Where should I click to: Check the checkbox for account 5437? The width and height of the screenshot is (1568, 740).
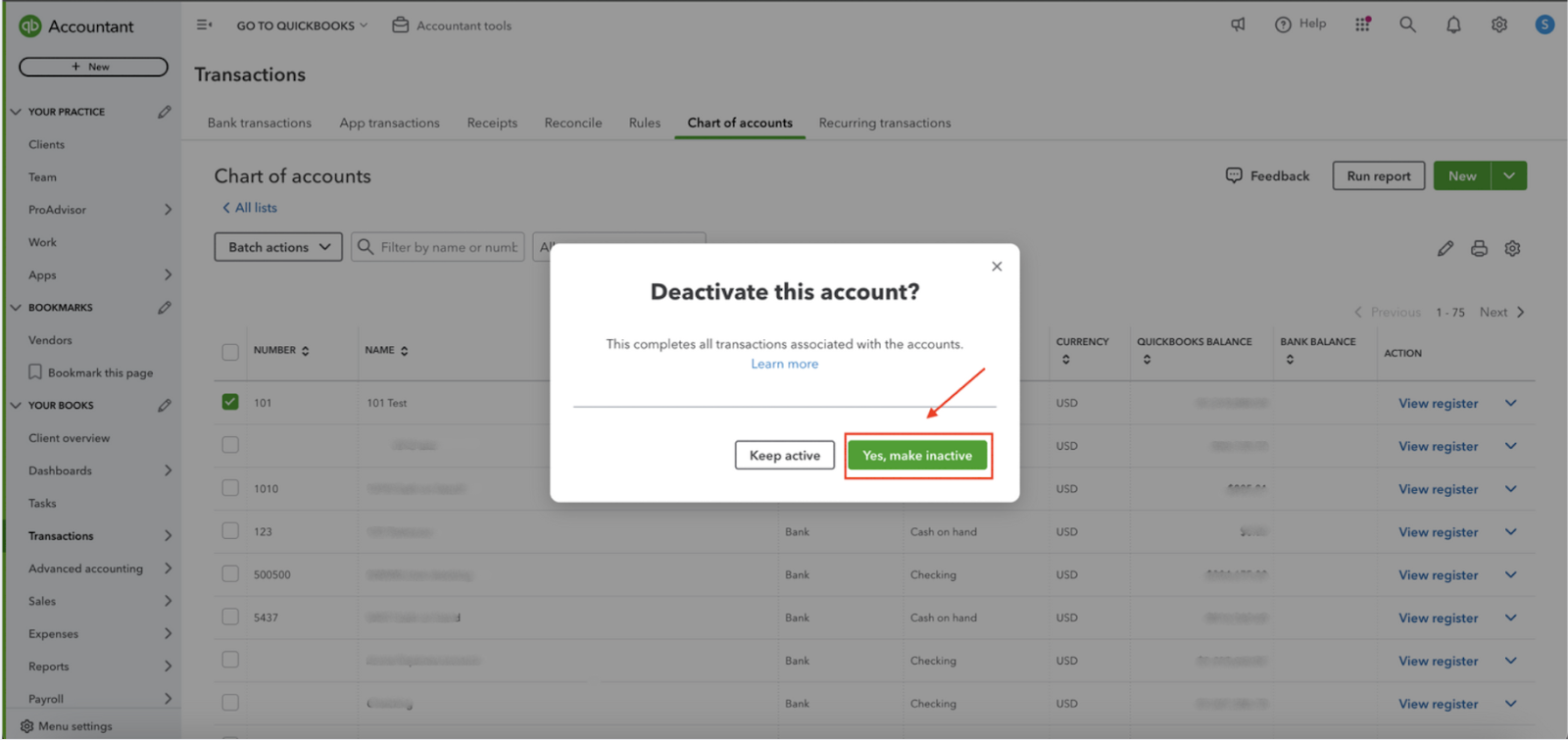click(x=230, y=617)
